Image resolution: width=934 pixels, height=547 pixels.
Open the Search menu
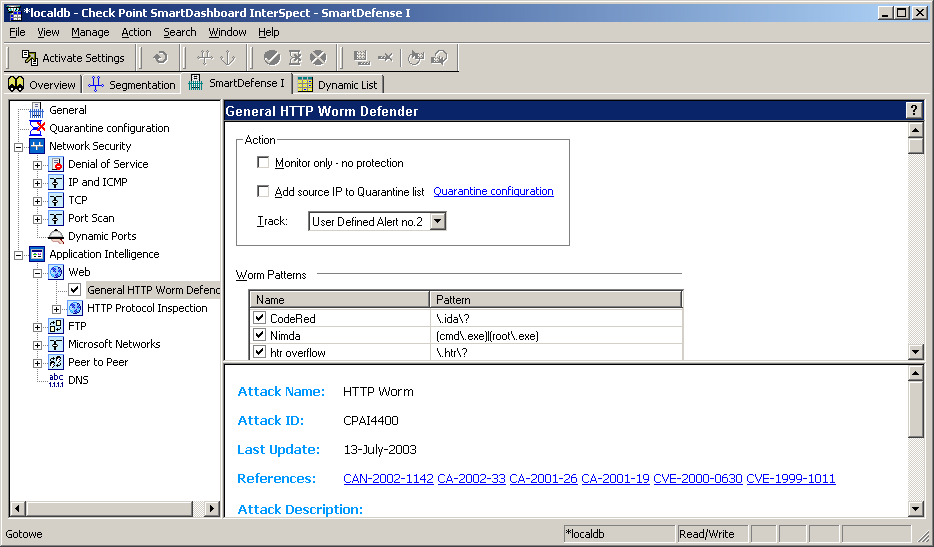click(x=180, y=32)
